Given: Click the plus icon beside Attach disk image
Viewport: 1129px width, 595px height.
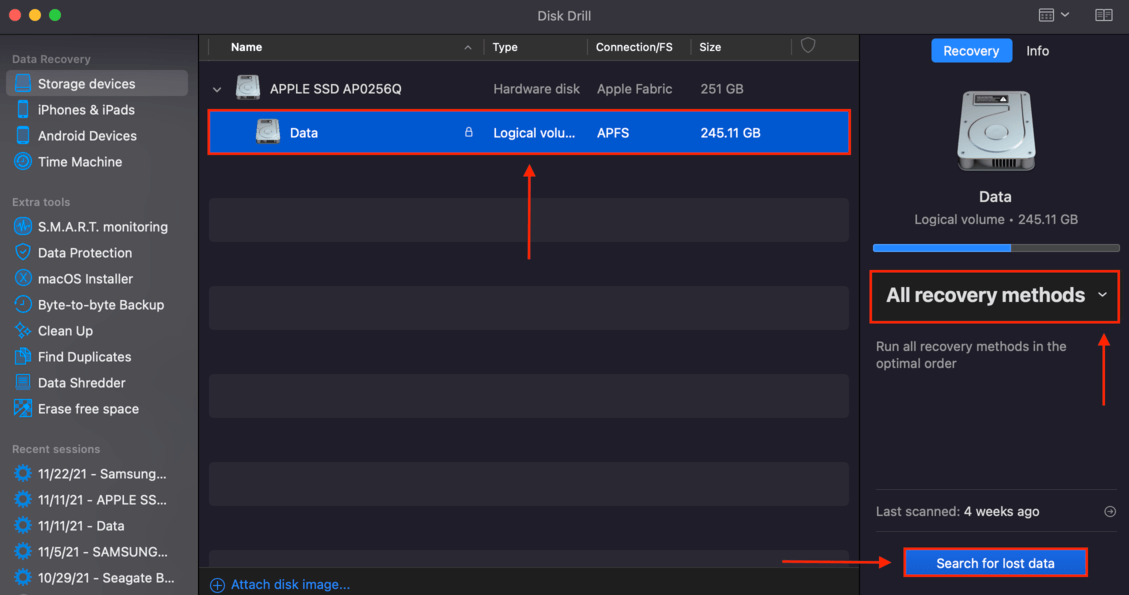Looking at the screenshot, I should tap(217, 585).
